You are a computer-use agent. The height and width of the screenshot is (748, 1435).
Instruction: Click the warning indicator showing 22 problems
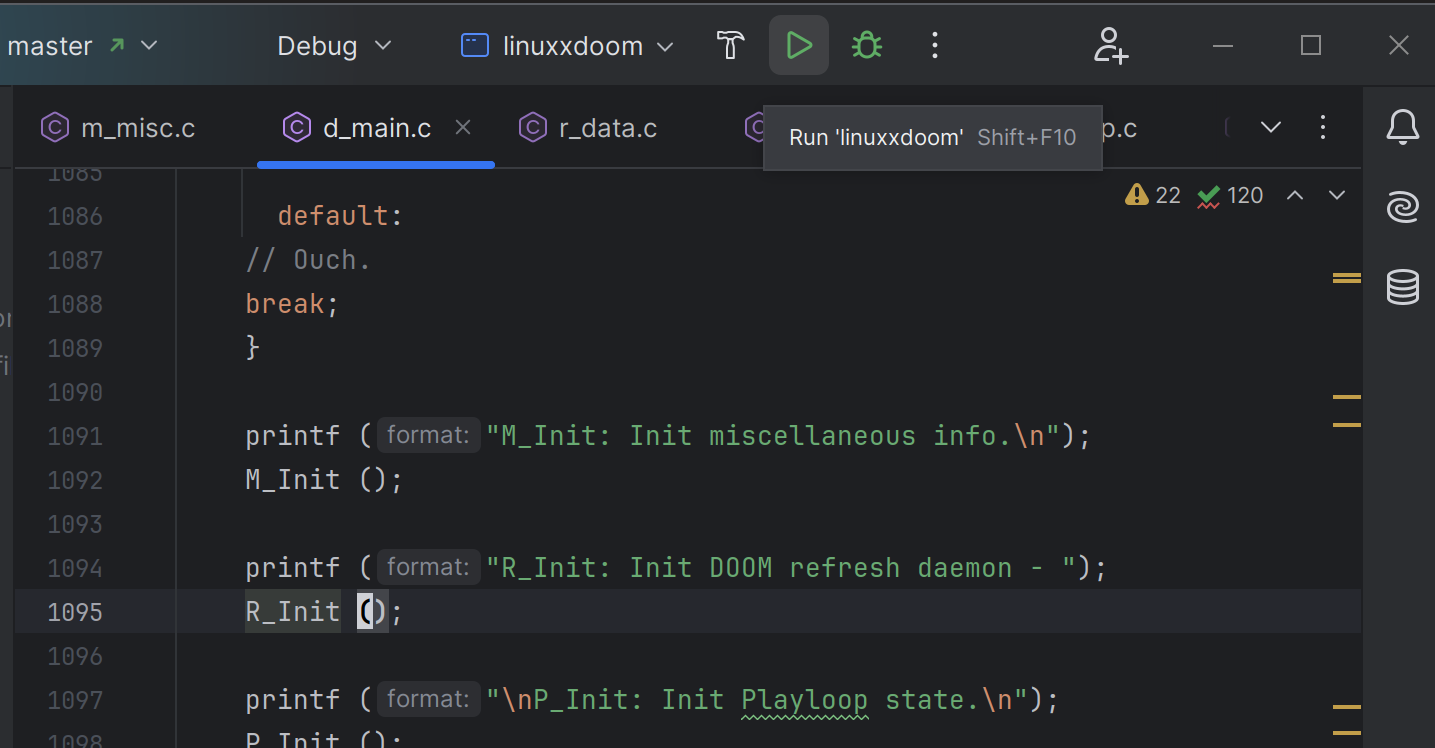(x=1151, y=195)
